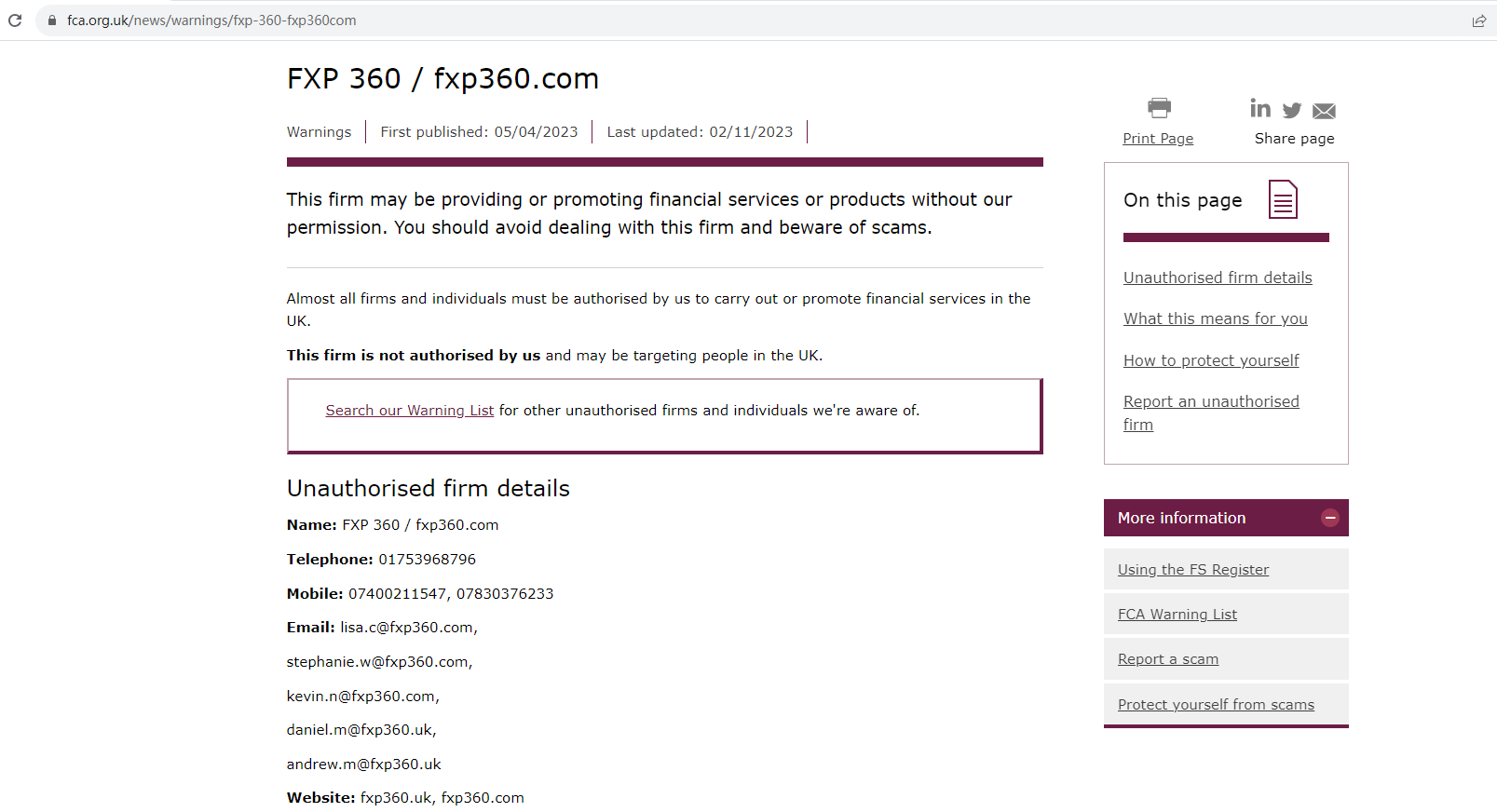Viewport: 1497px width, 812px height.
Task: Open the Search our Warning List link
Action: tap(409, 411)
